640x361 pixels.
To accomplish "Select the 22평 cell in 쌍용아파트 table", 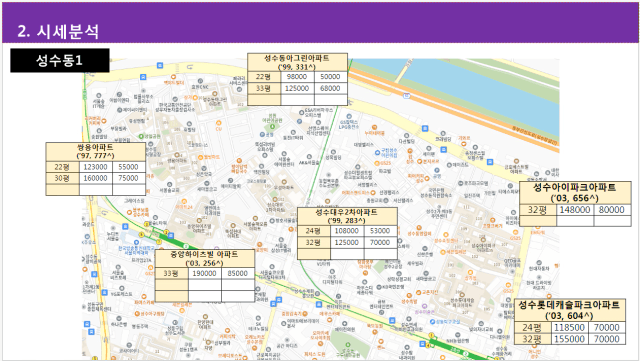I will (x=62, y=167).
